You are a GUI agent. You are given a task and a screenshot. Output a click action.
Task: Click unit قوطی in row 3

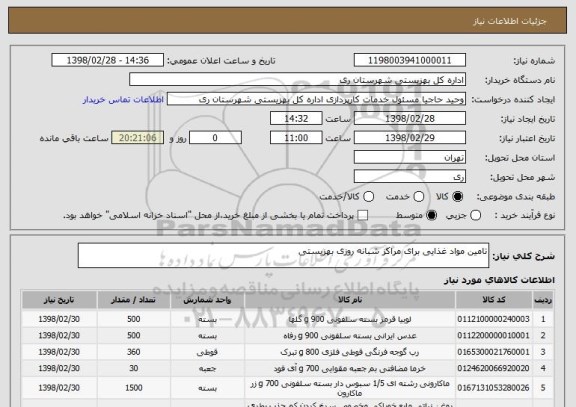point(207,352)
